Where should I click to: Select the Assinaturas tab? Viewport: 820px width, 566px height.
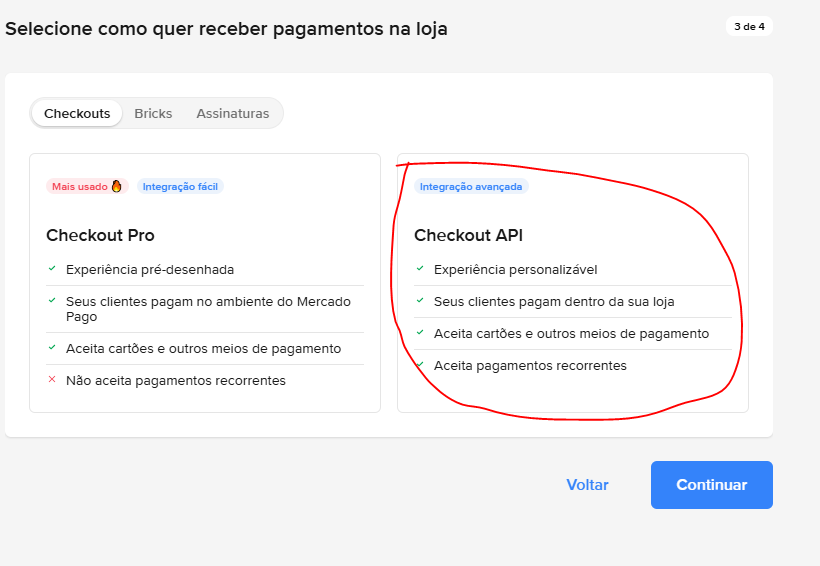(x=232, y=113)
